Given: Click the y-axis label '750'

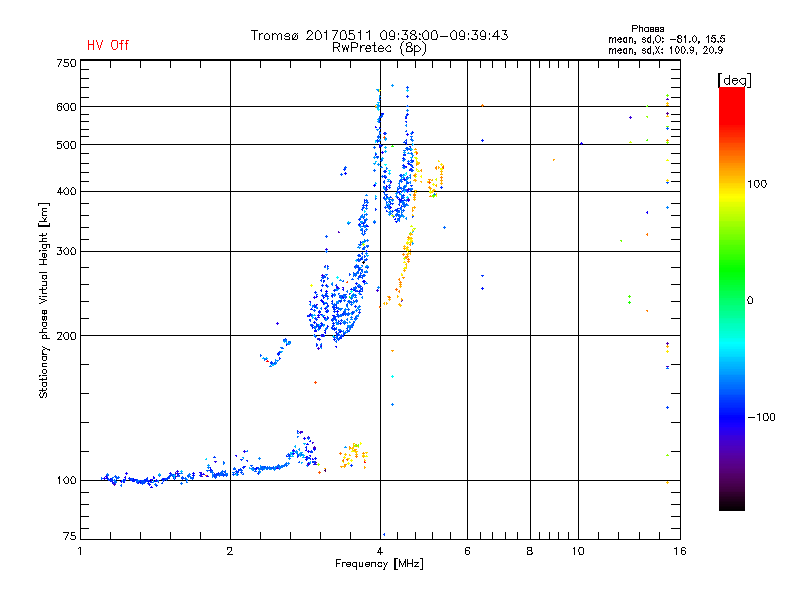Looking at the screenshot, I should point(66,63).
